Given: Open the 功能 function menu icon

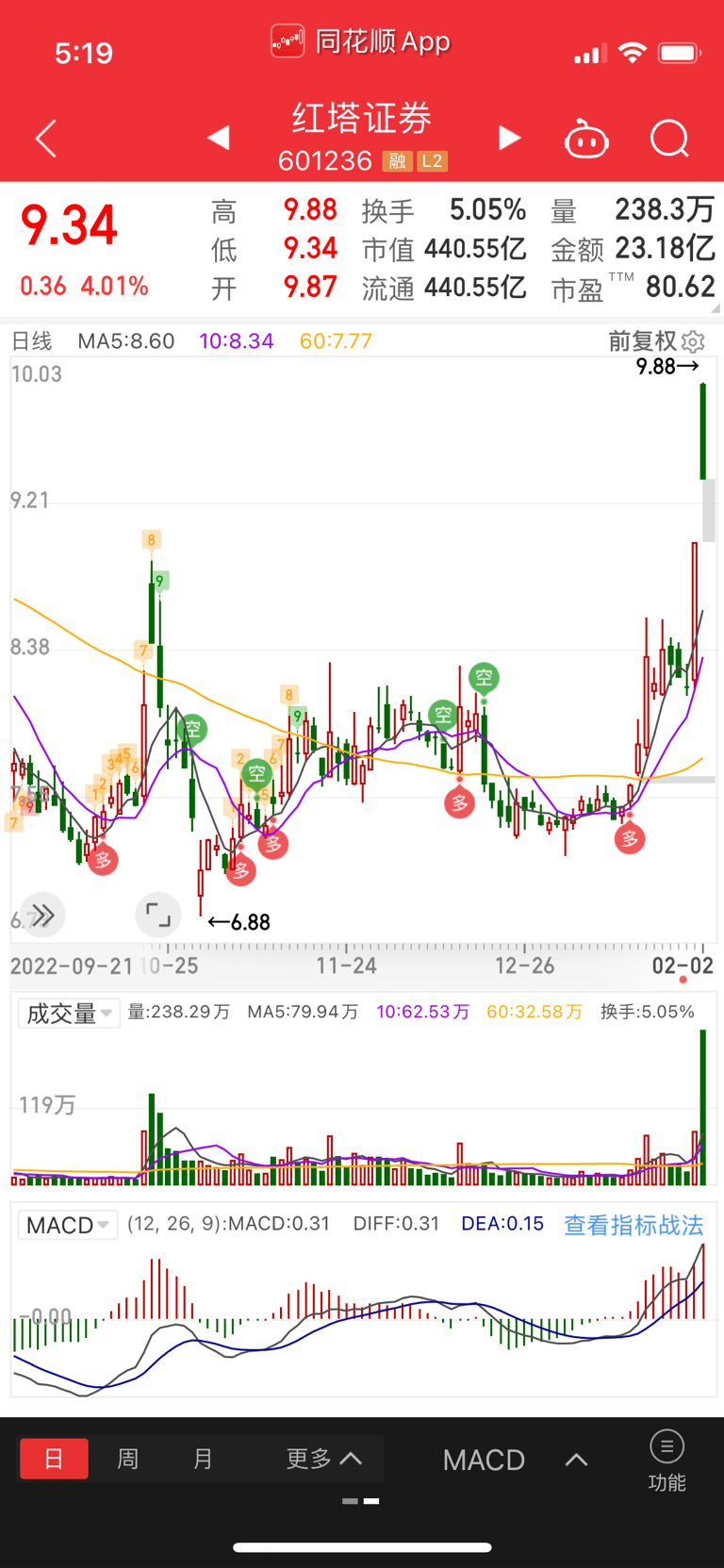Looking at the screenshot, I should coord(666,1461).
